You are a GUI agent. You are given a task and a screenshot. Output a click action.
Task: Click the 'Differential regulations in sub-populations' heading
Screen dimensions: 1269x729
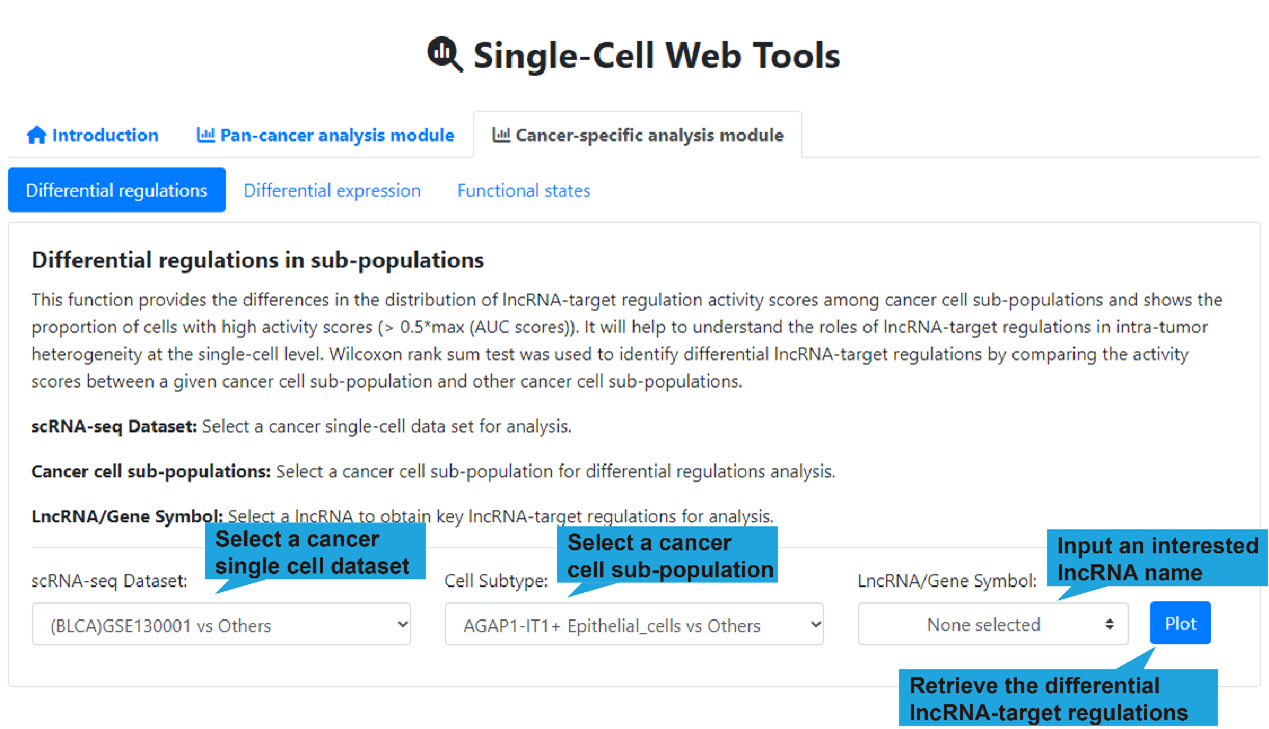(258, 260)
